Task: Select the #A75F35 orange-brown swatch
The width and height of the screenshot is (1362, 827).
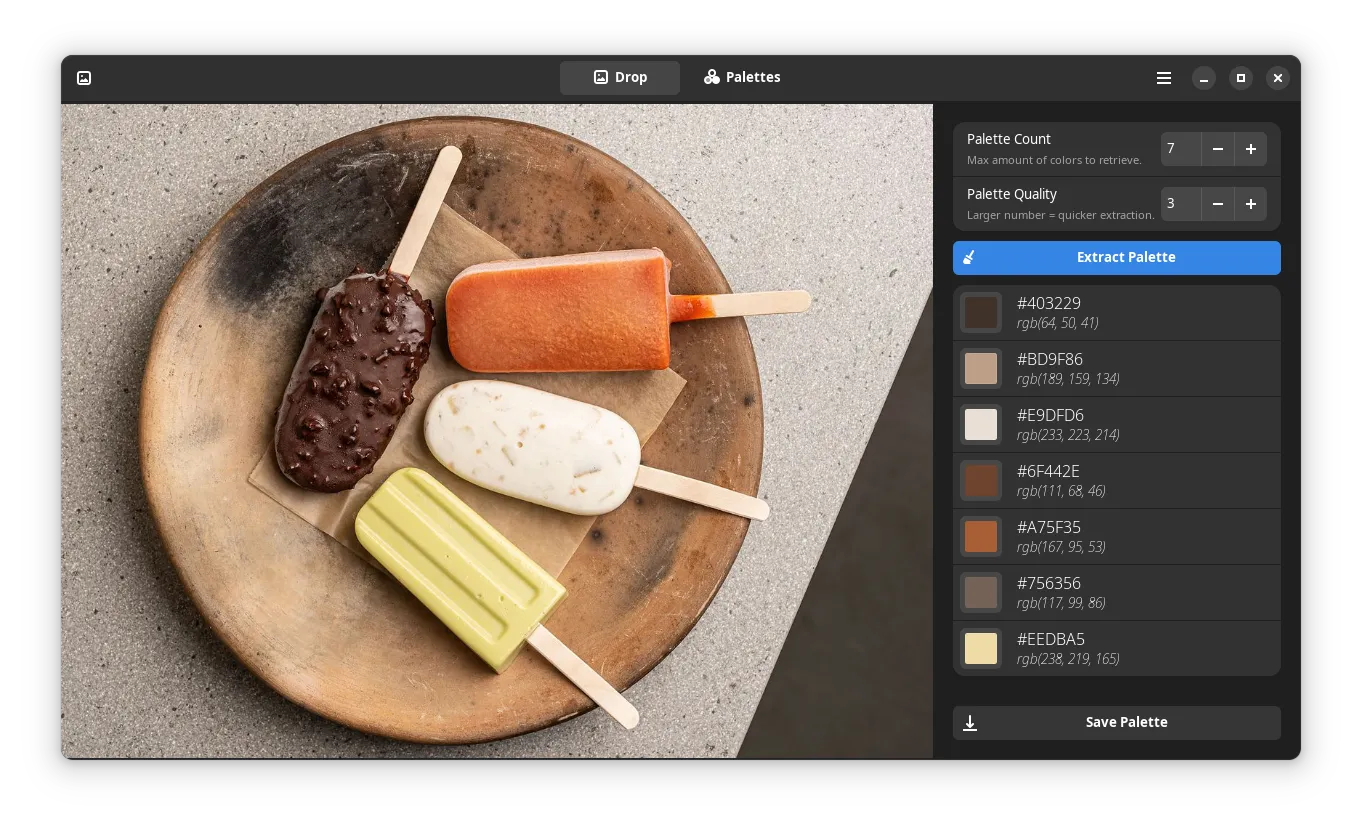Action: (x=981, y=537)
